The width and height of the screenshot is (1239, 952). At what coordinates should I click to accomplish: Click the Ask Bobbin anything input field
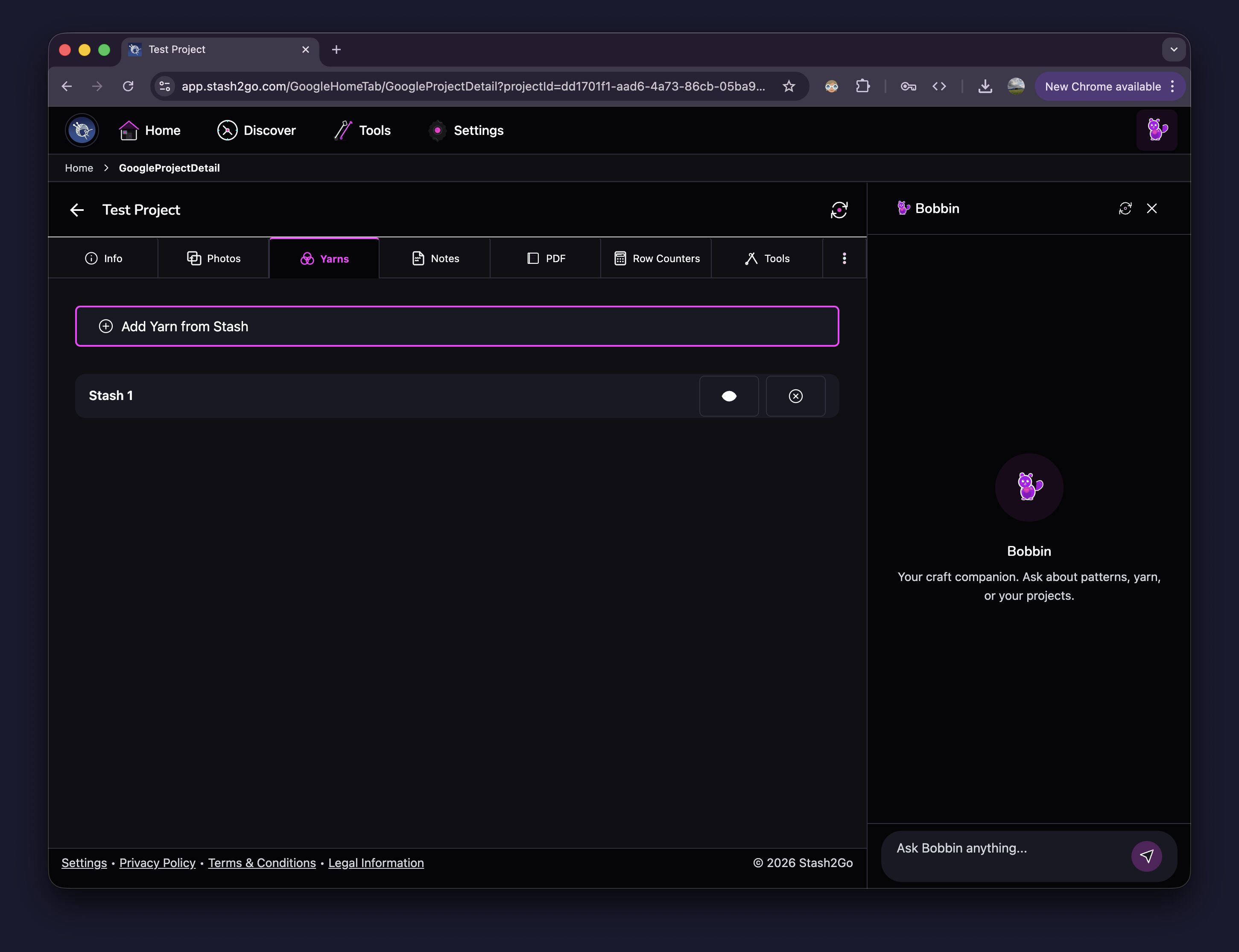tap(1003, 848)
